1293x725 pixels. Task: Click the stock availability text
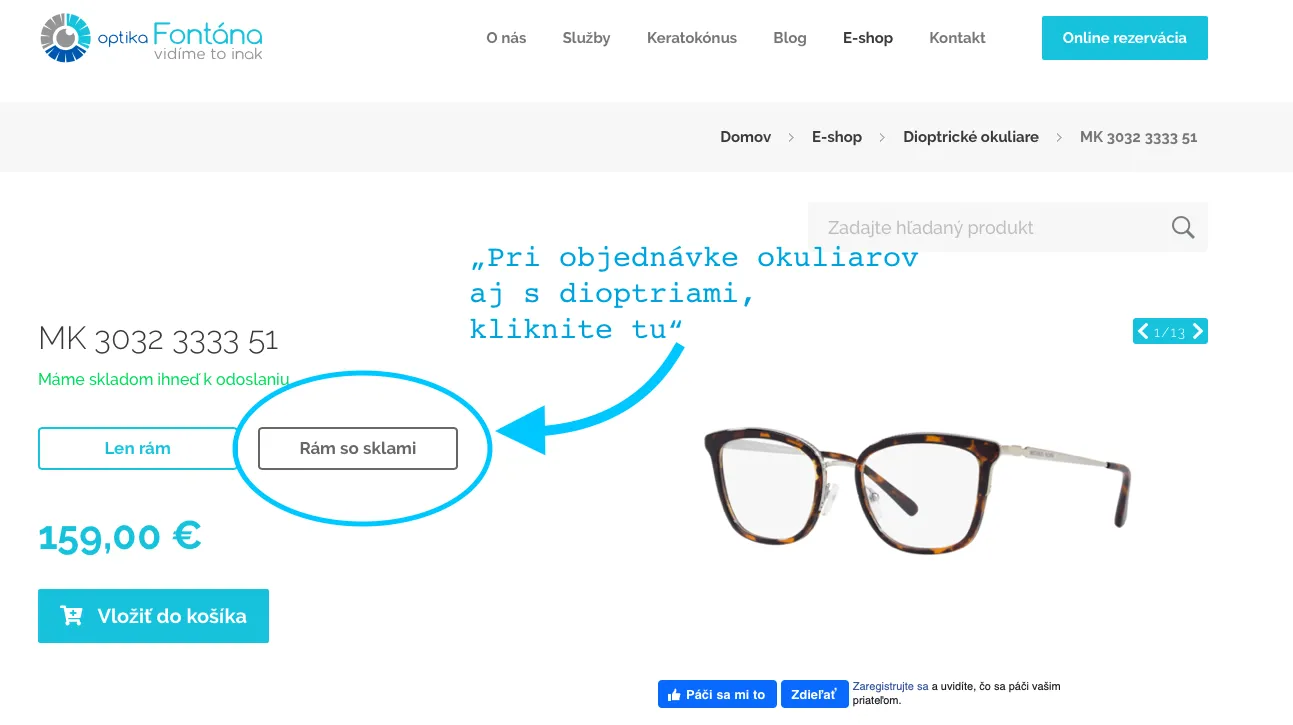[x=164, y=379]
